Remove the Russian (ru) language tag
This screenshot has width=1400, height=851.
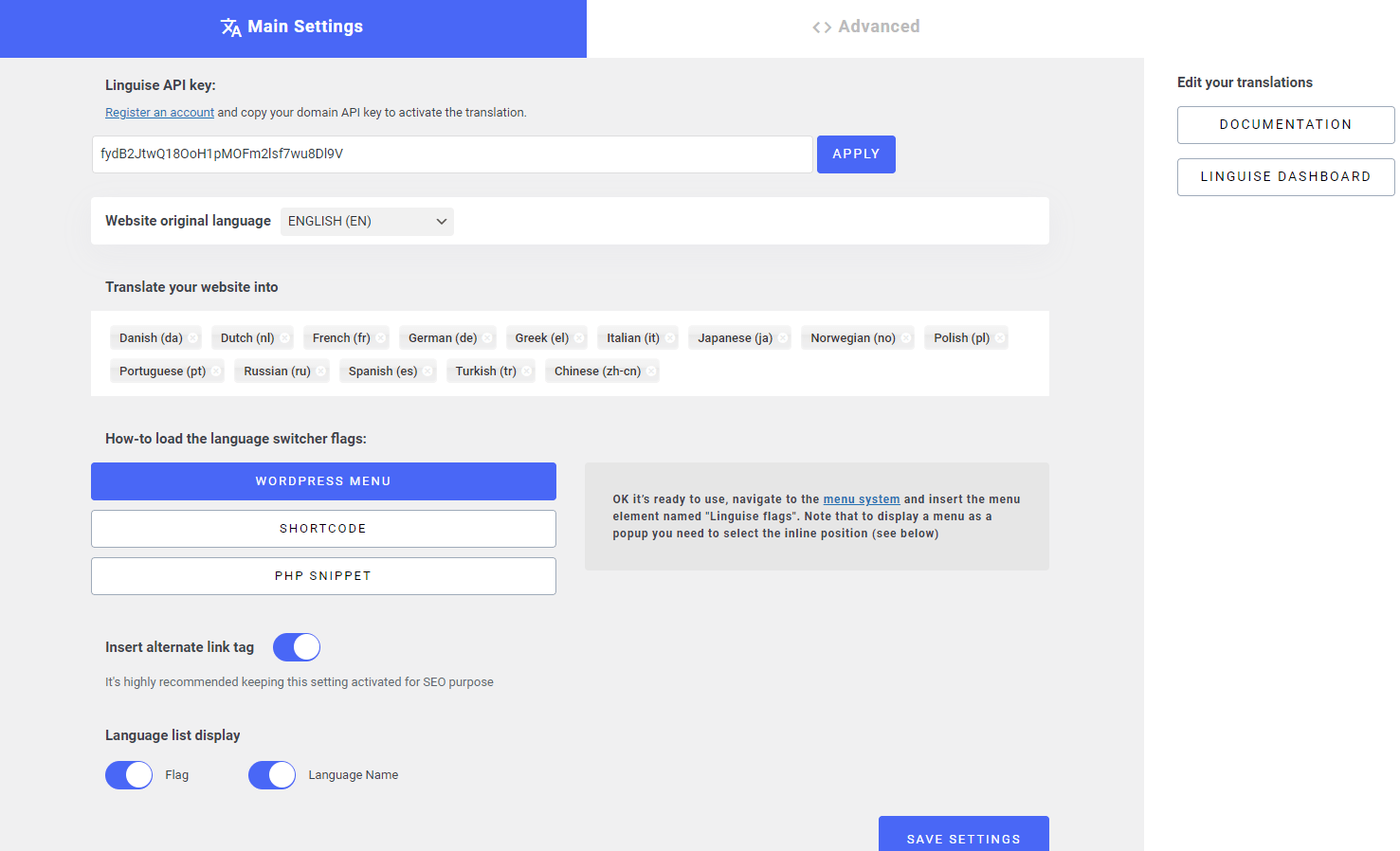click(321, 371)
